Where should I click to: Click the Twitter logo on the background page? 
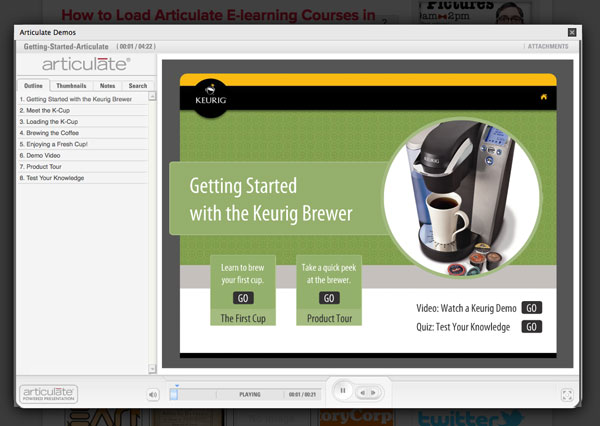tap(470, 418)
